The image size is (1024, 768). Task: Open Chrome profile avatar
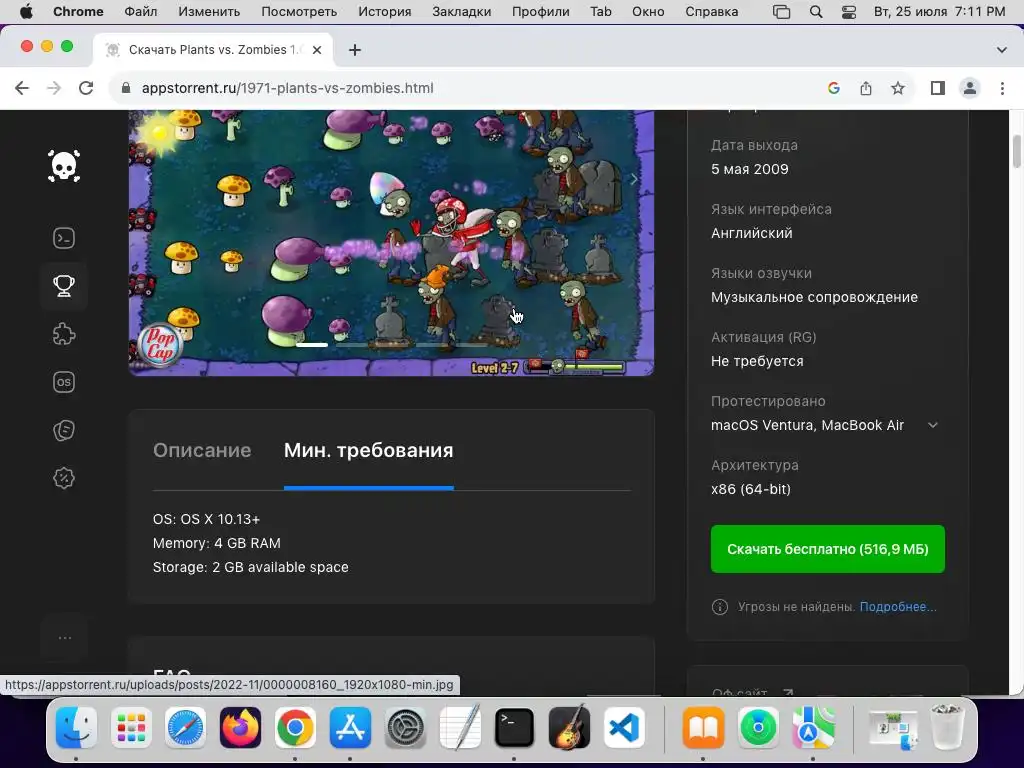(970, 88)
